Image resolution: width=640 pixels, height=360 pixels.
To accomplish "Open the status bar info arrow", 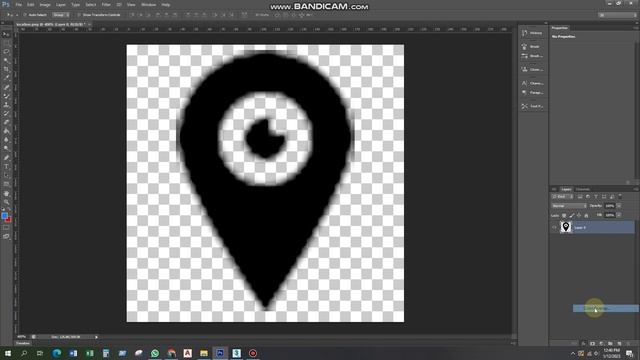I will 96,337.
